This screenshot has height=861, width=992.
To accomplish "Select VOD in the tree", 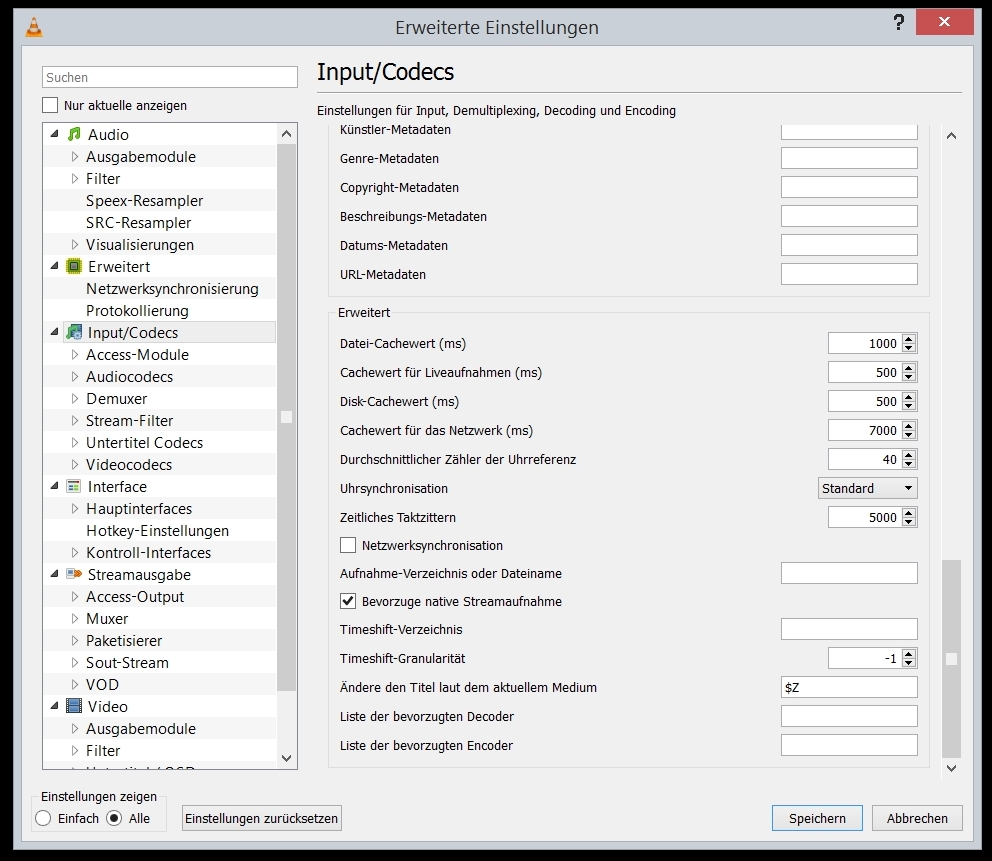I will 102,684.
